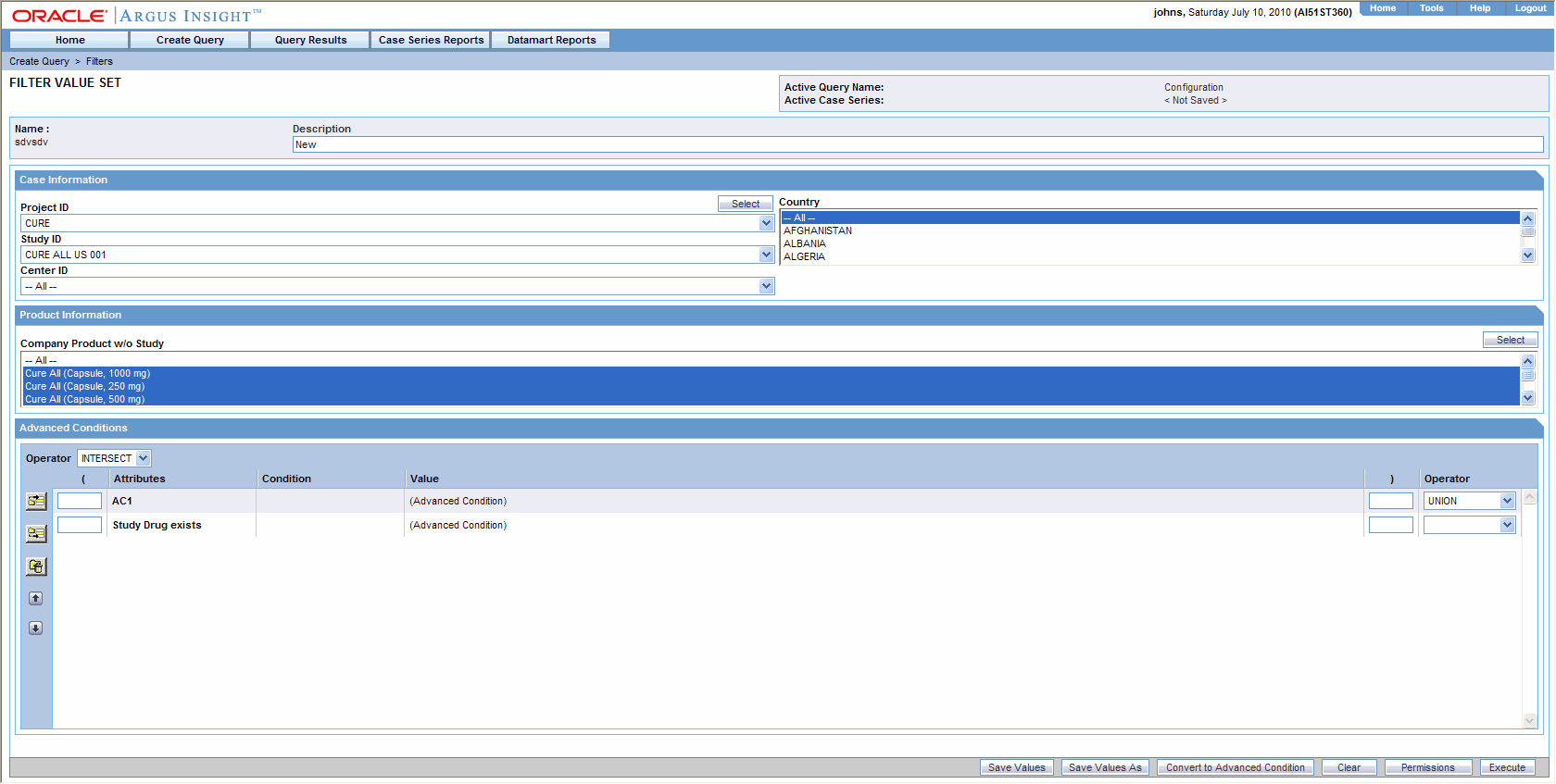Click the AC1 attribute row
The image size is (1556, 784).
pyautogui.click(x=122, y=501)
